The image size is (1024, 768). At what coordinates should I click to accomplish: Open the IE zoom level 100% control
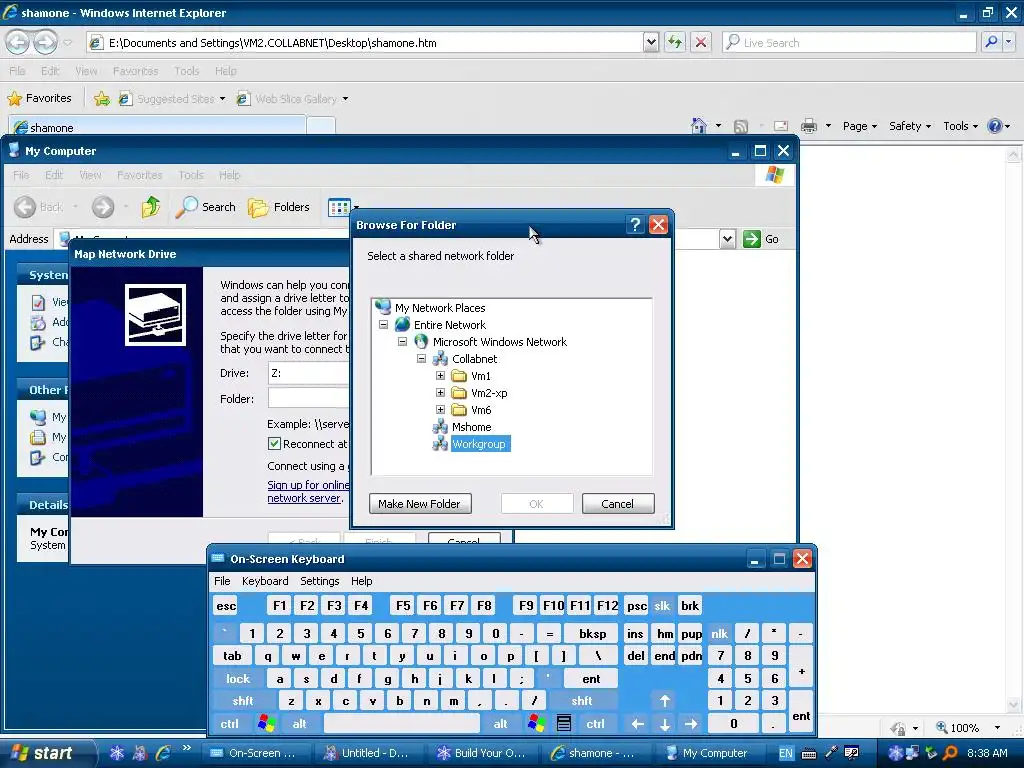point(968,728)
